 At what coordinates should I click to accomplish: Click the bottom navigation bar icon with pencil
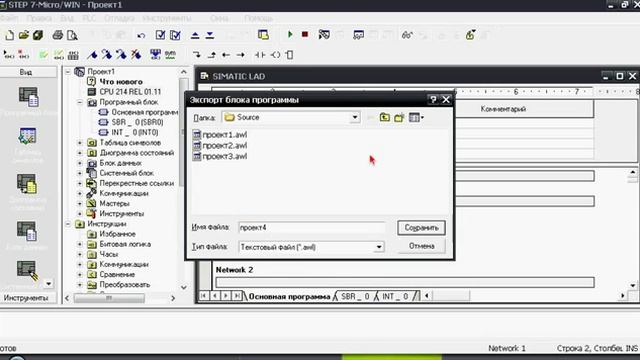(x=28, y=271)
